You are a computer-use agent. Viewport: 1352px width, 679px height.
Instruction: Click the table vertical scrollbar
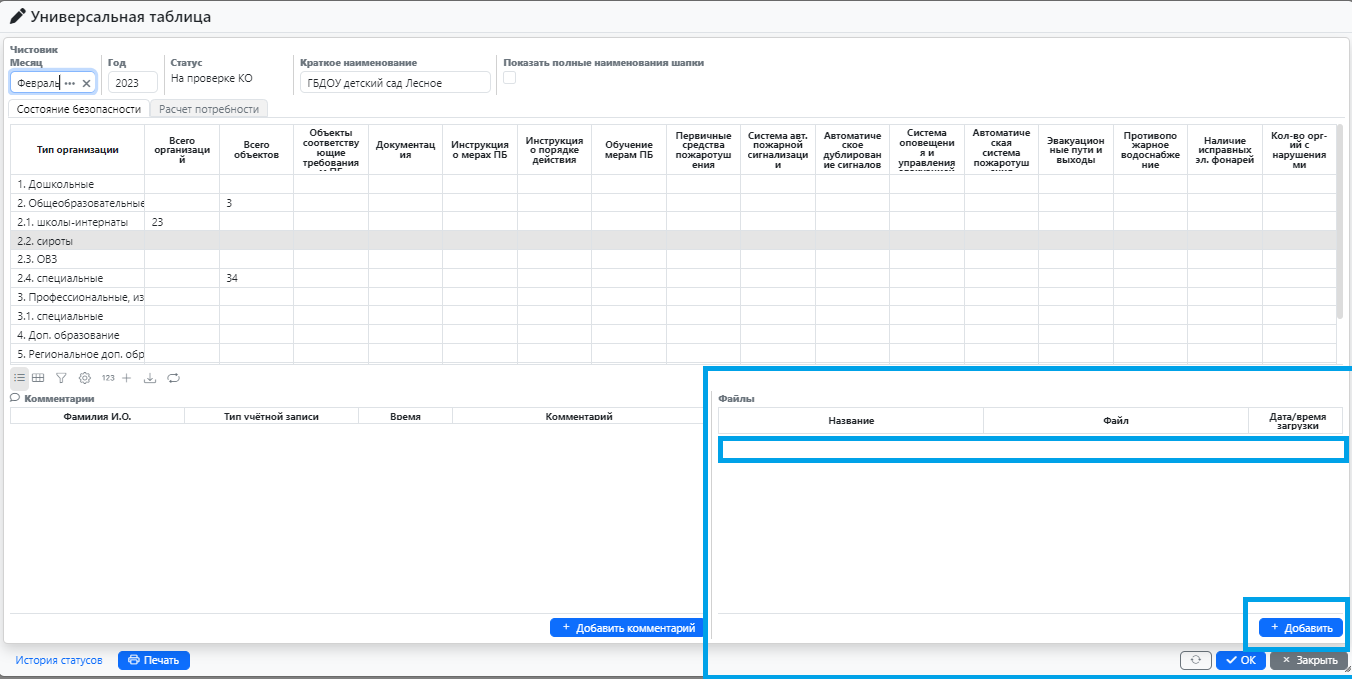pyautogui.click(x=1340, y=220)
